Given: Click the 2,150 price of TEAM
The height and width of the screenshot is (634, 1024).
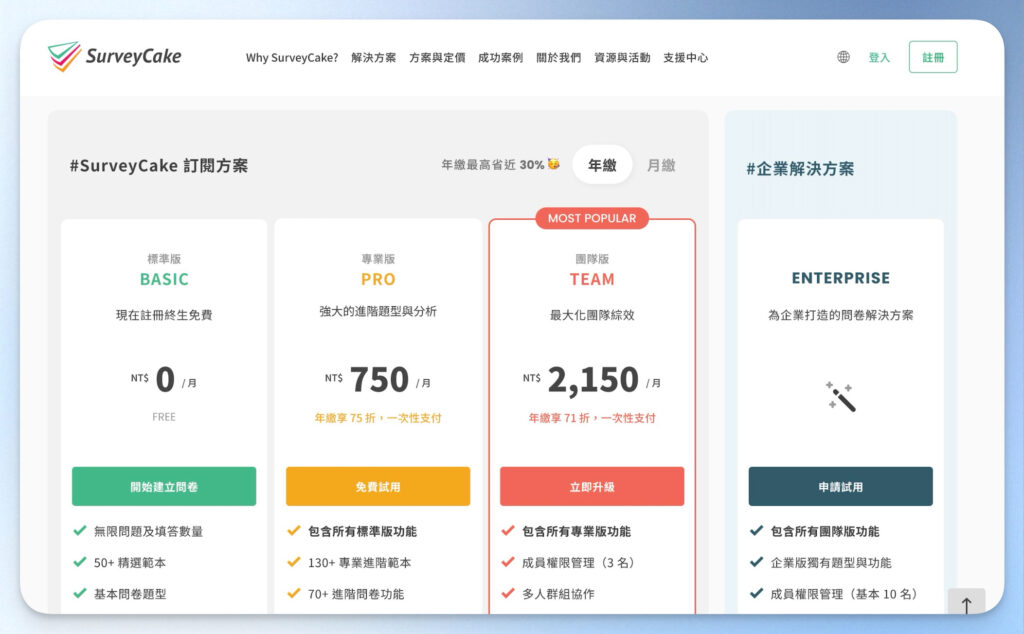Looking at the screenshot, I should (x=593, y=379).
